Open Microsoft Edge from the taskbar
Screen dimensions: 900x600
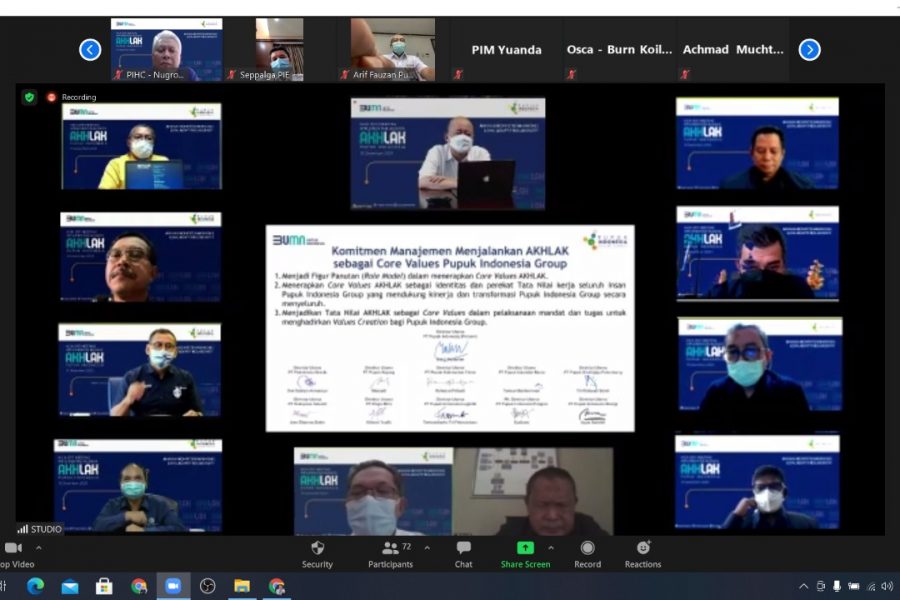point(36,586)
